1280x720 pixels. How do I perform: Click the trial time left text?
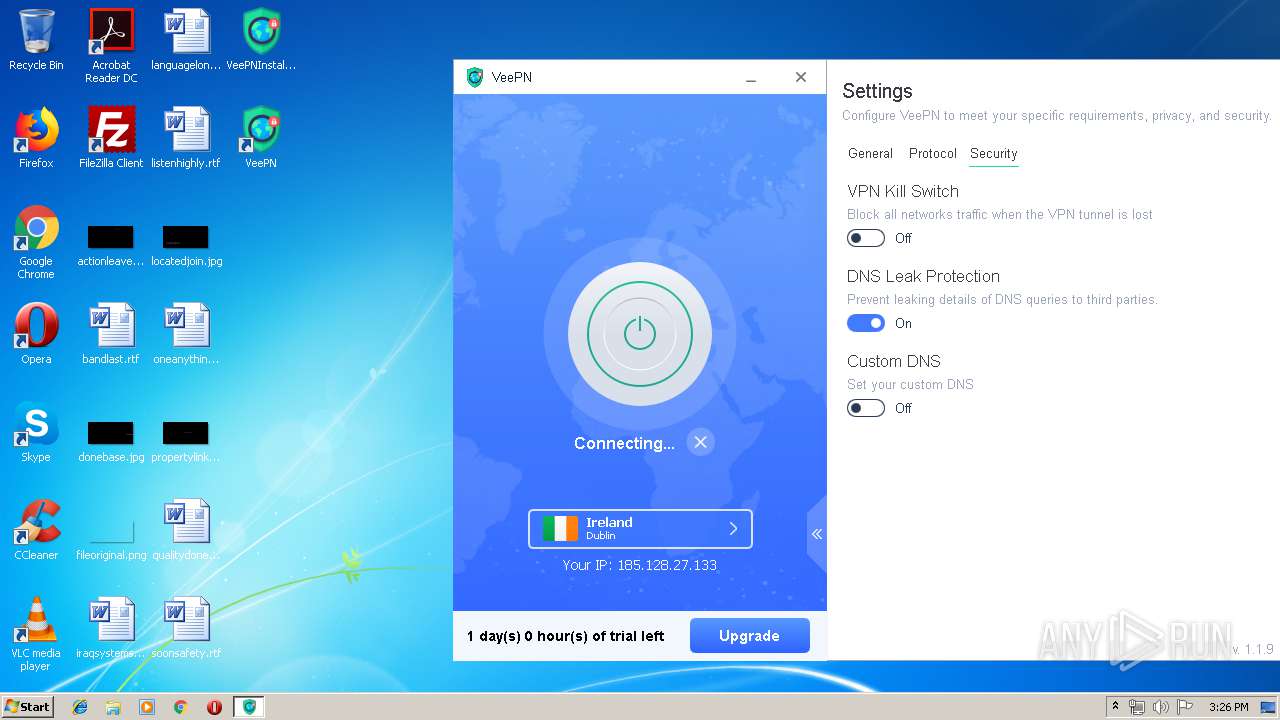565,636
